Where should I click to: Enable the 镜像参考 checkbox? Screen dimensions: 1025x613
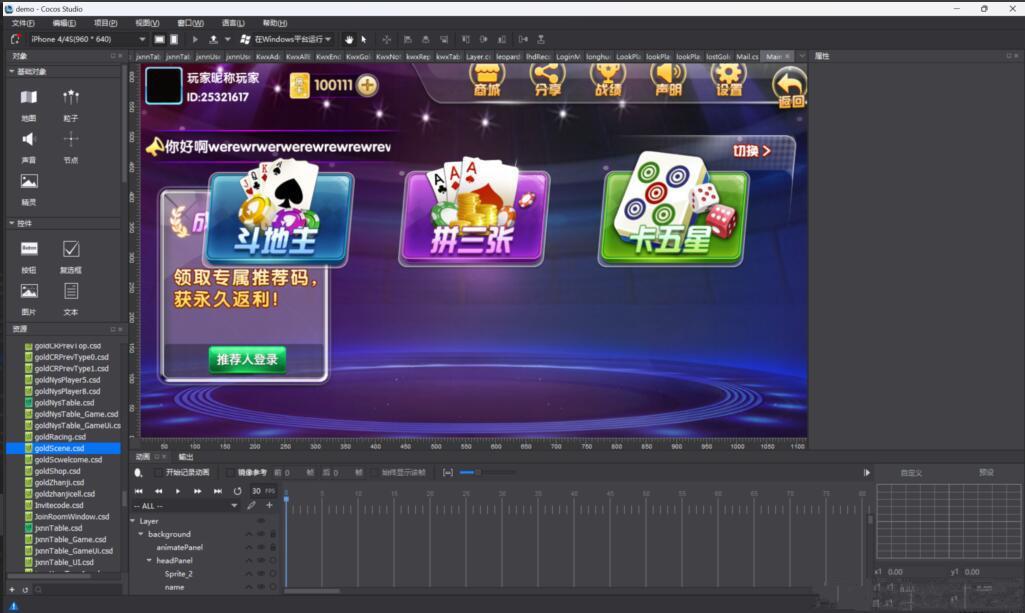[231, 470]
